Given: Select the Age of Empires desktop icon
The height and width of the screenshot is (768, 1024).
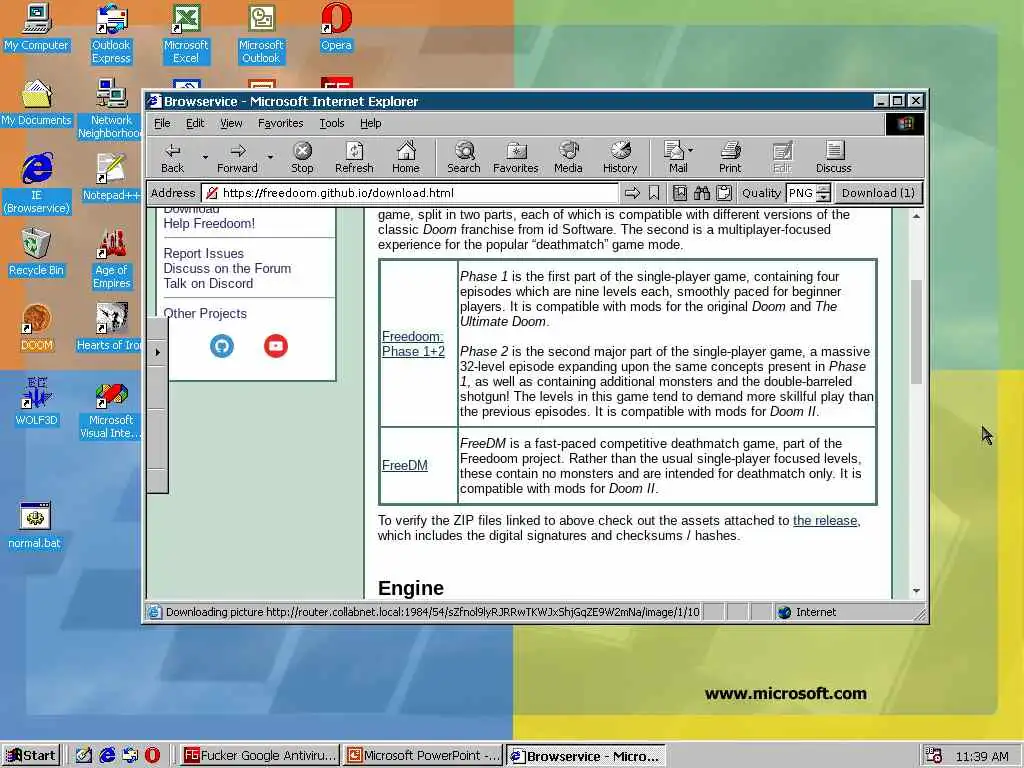Looking at the screenshot, I should pyautogui.click(x=111, y=259).
